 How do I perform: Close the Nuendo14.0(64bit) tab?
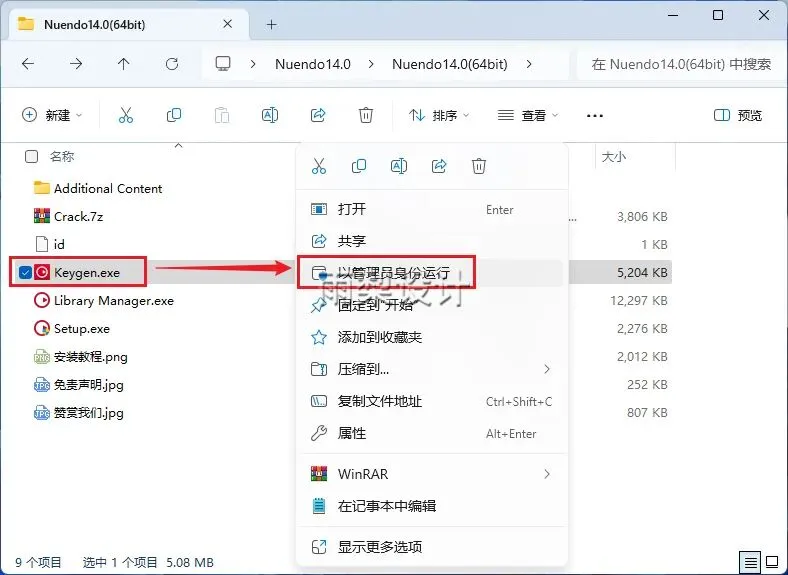pyautogui.click(x=227, y=24)
